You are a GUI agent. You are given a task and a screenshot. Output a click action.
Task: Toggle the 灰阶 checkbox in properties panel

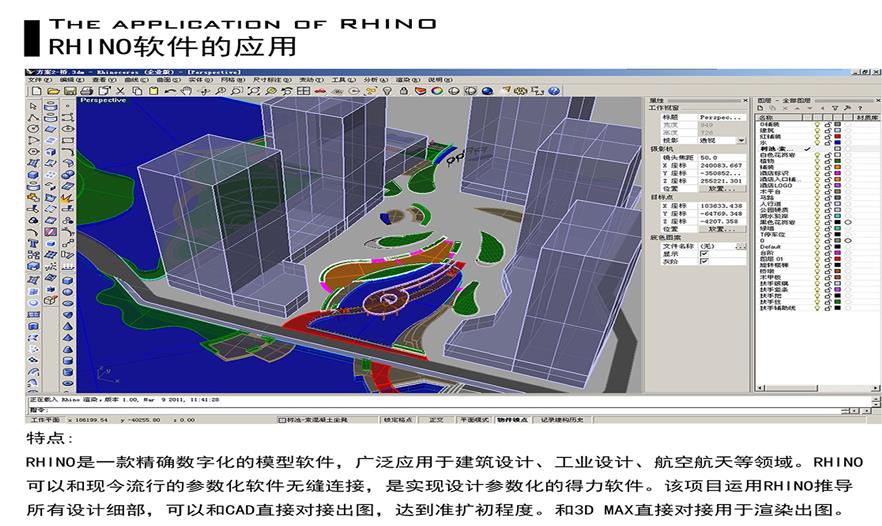704,262
